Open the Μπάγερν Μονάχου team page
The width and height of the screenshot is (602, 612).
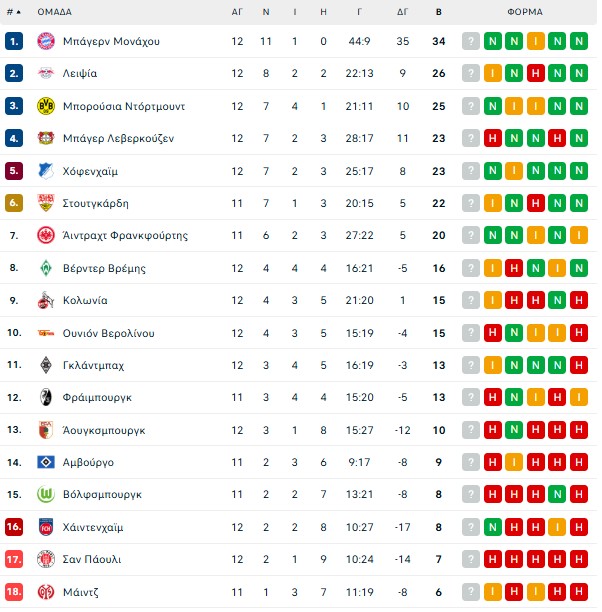(112, 41)
